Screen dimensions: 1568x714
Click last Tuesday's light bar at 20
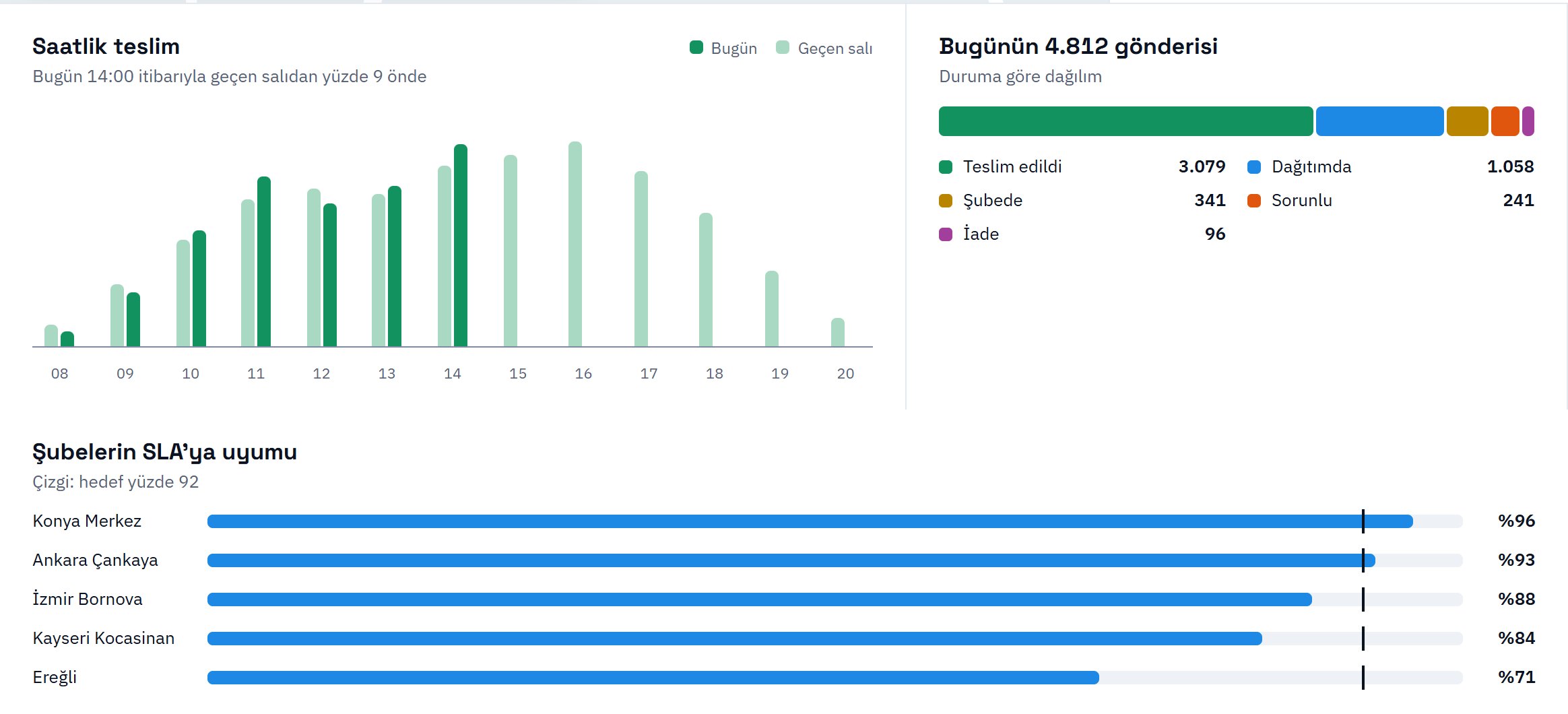tap(838, 332)
